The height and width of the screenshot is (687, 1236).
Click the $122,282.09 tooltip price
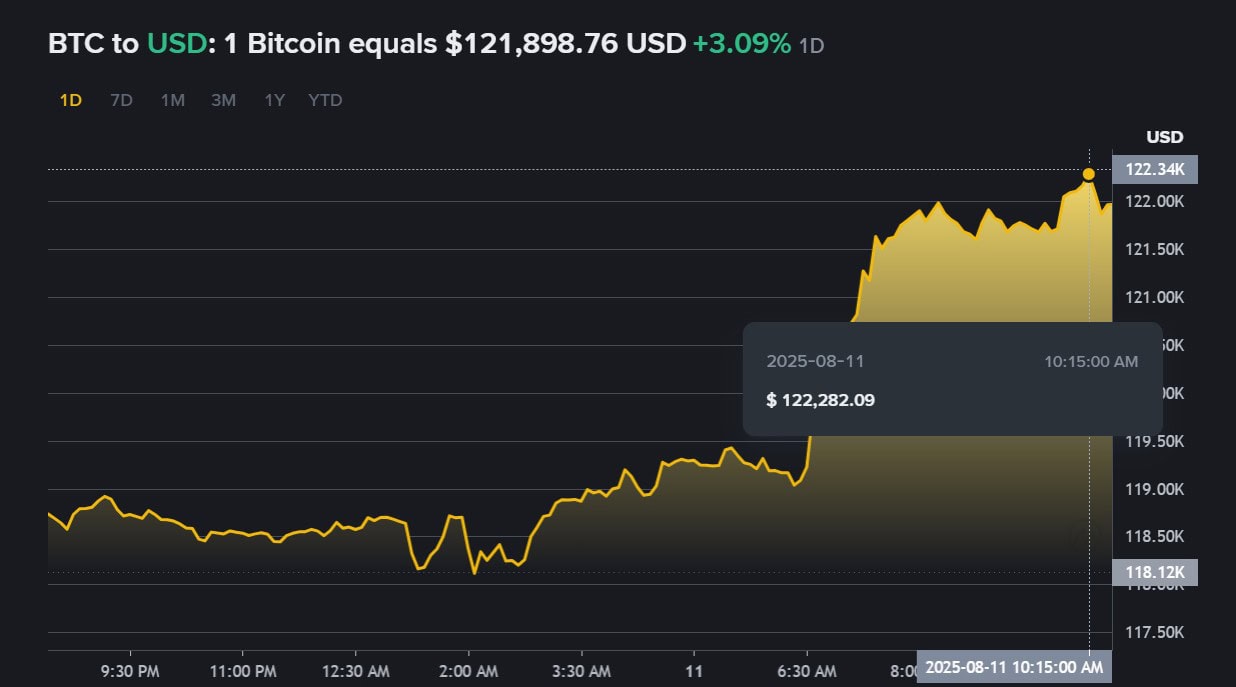click(821, 400)
